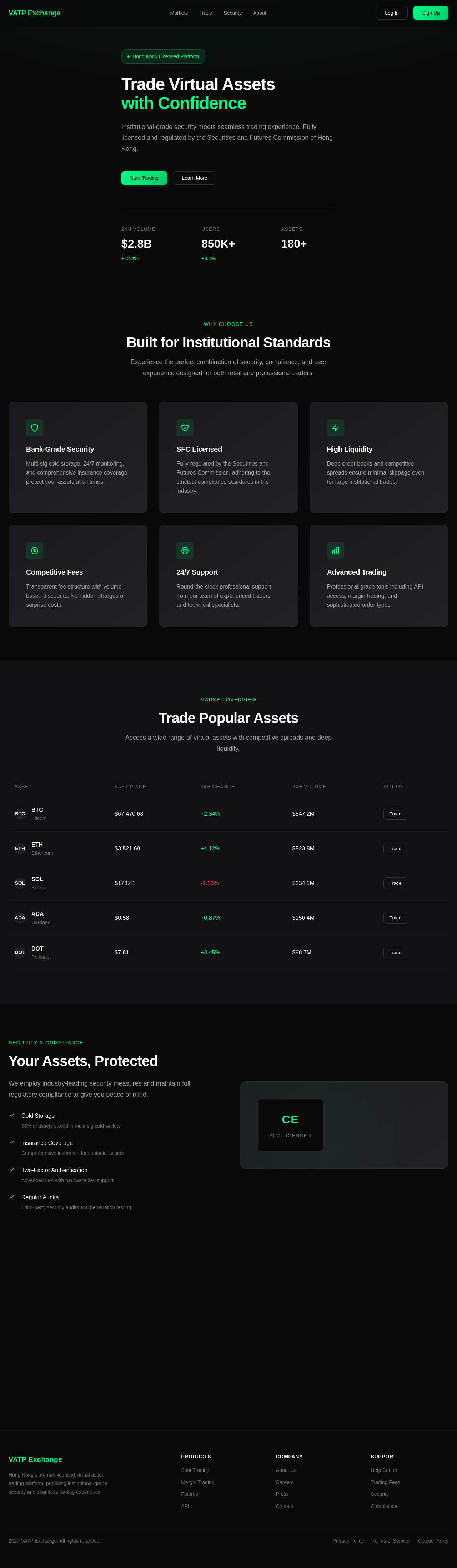Viewport: 457px width, 1568px height.
Task: Click the 24/7 Support headset icon
Action: tap(185, 551)
